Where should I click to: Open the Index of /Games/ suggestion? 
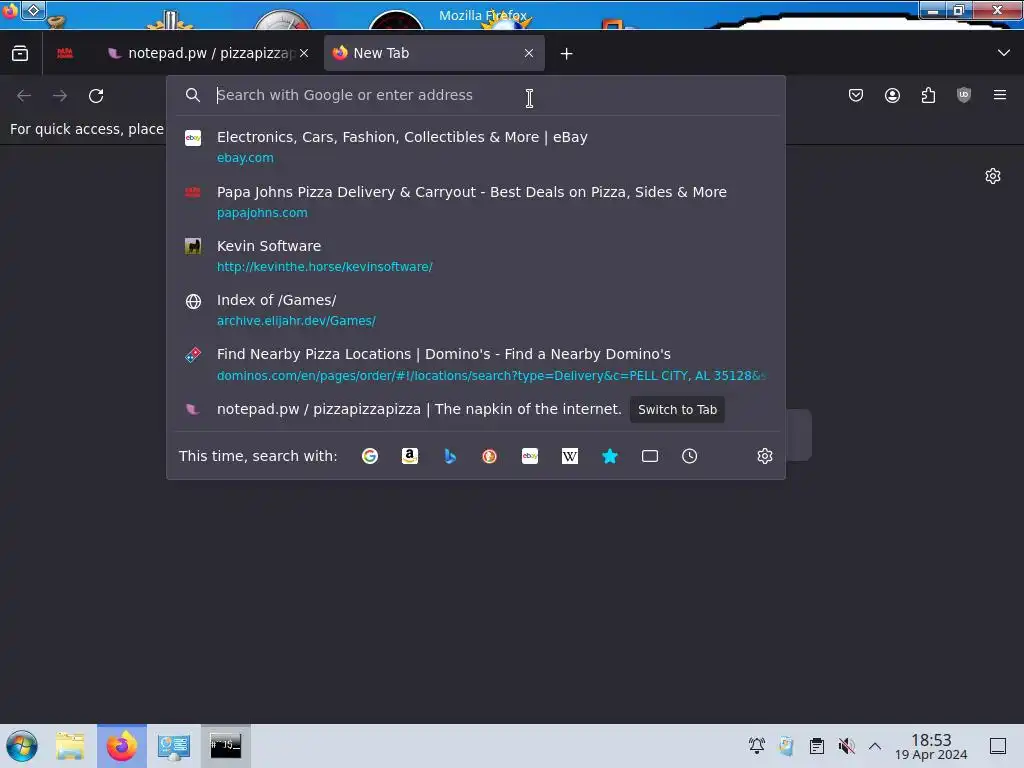point(476,310)
